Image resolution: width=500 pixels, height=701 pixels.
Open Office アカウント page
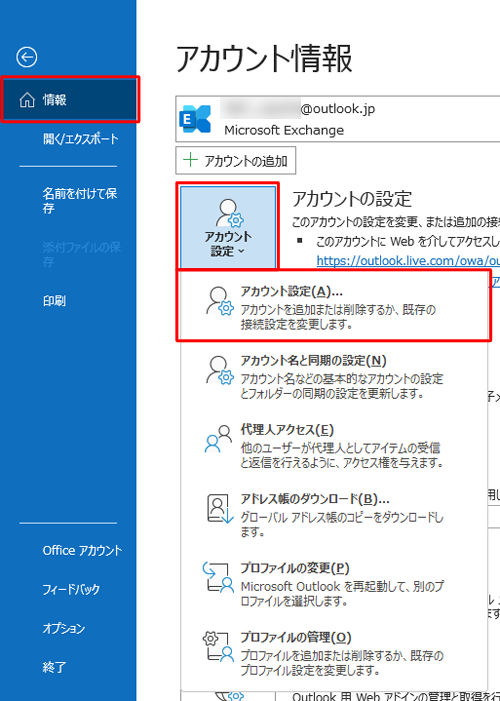click(82, 550)
